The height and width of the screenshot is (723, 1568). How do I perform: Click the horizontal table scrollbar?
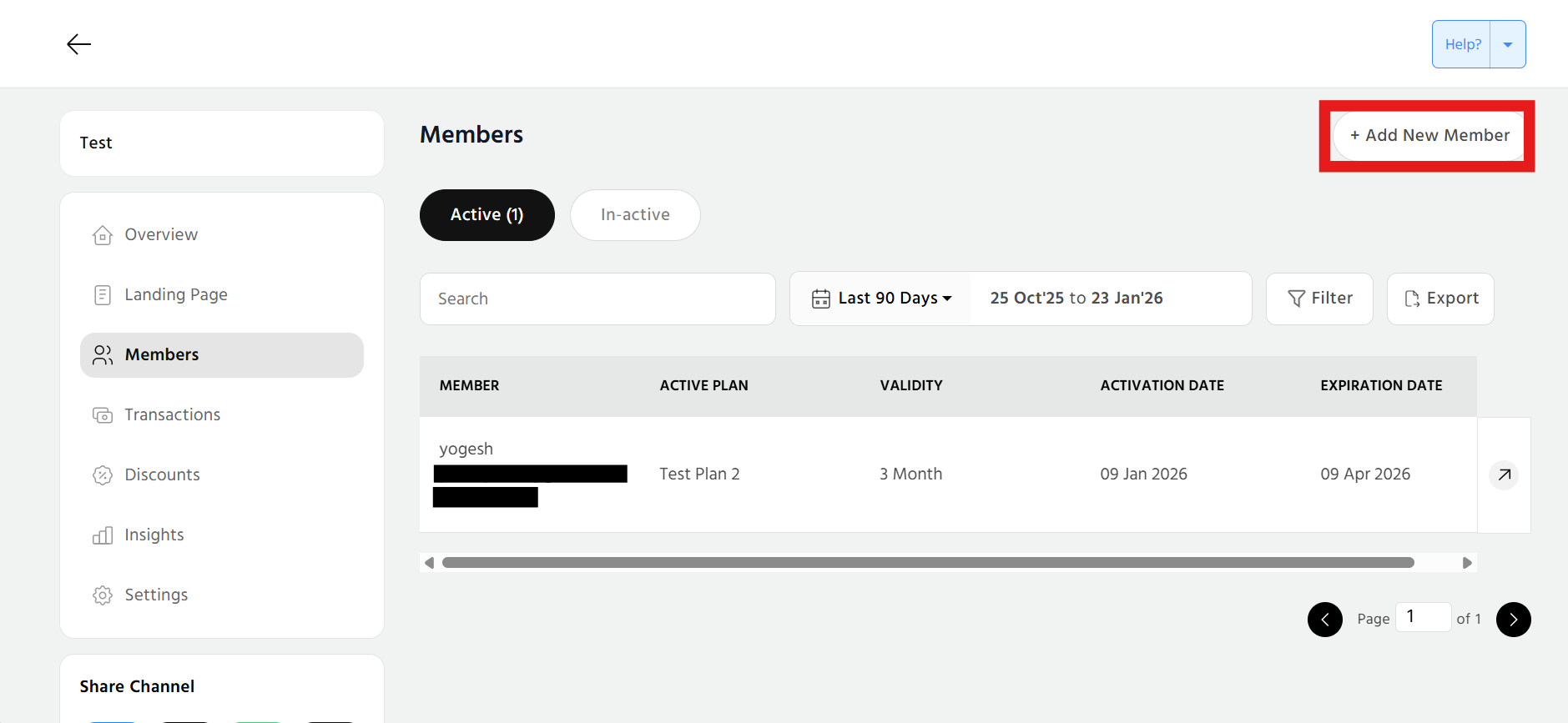(x=927, y=563)
